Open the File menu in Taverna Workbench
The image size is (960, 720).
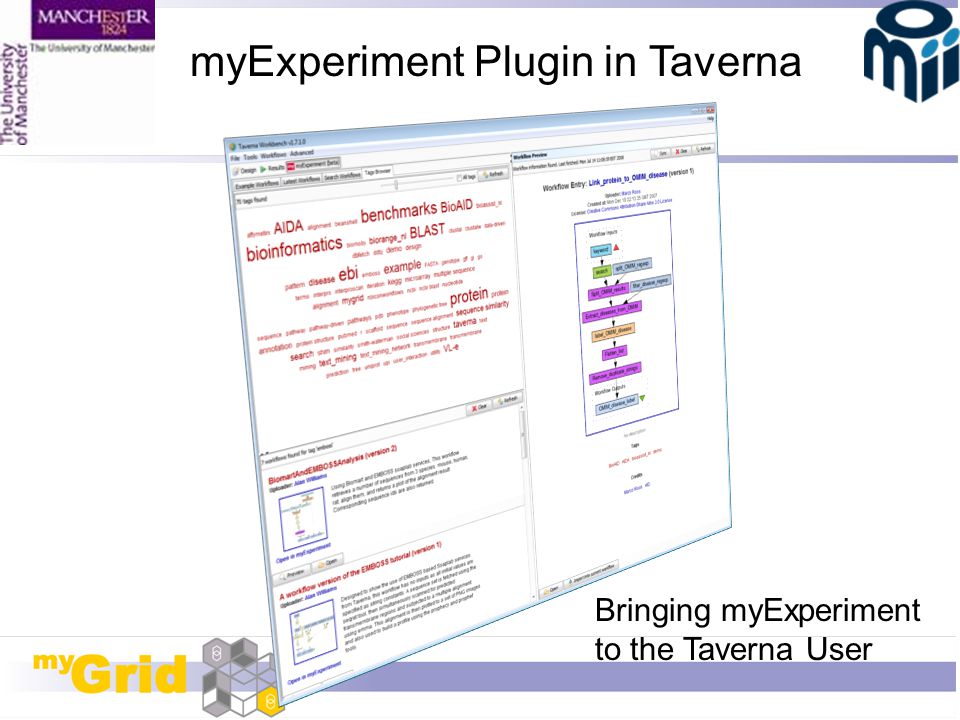(234, 159)
